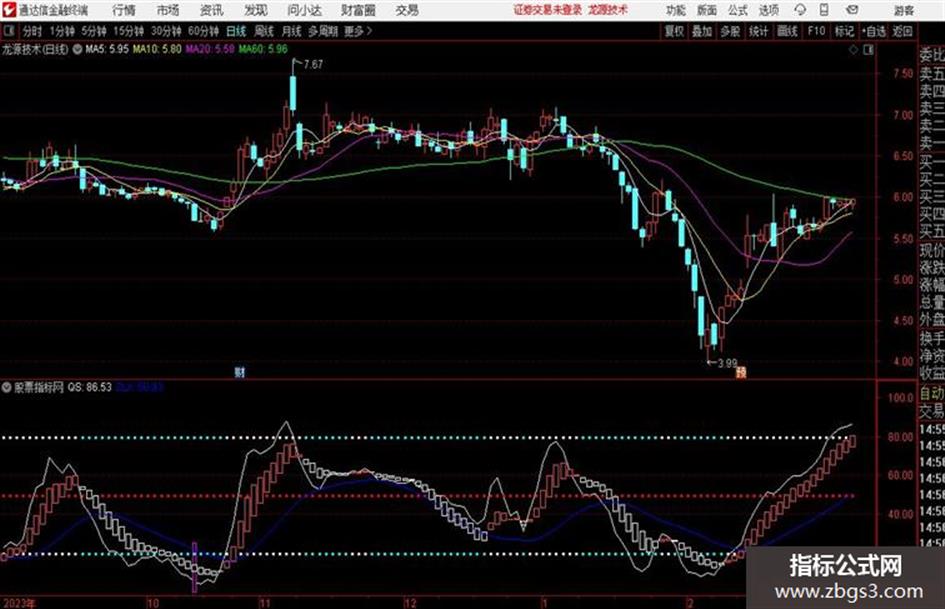Image resolution: width=945 pixels, height=609 pixels.
Task: Expand the 更多 period options
Action: pyautogui.click(x=358, y=31)
